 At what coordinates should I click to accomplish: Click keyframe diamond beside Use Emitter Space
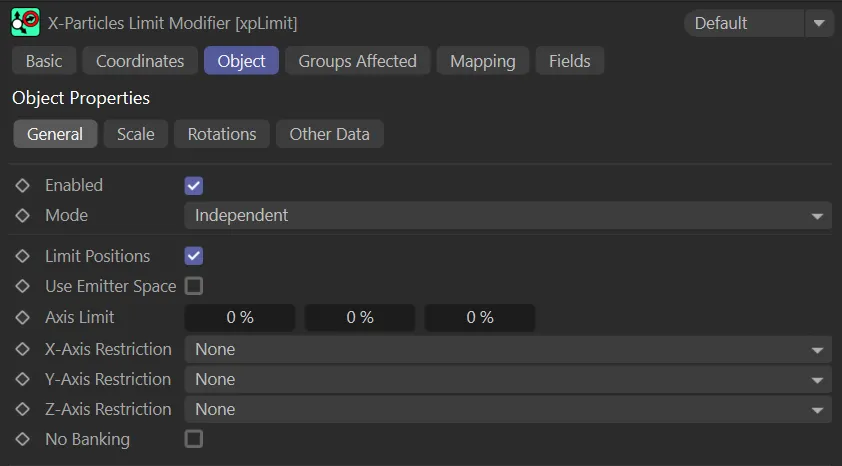tap(23, 287)
